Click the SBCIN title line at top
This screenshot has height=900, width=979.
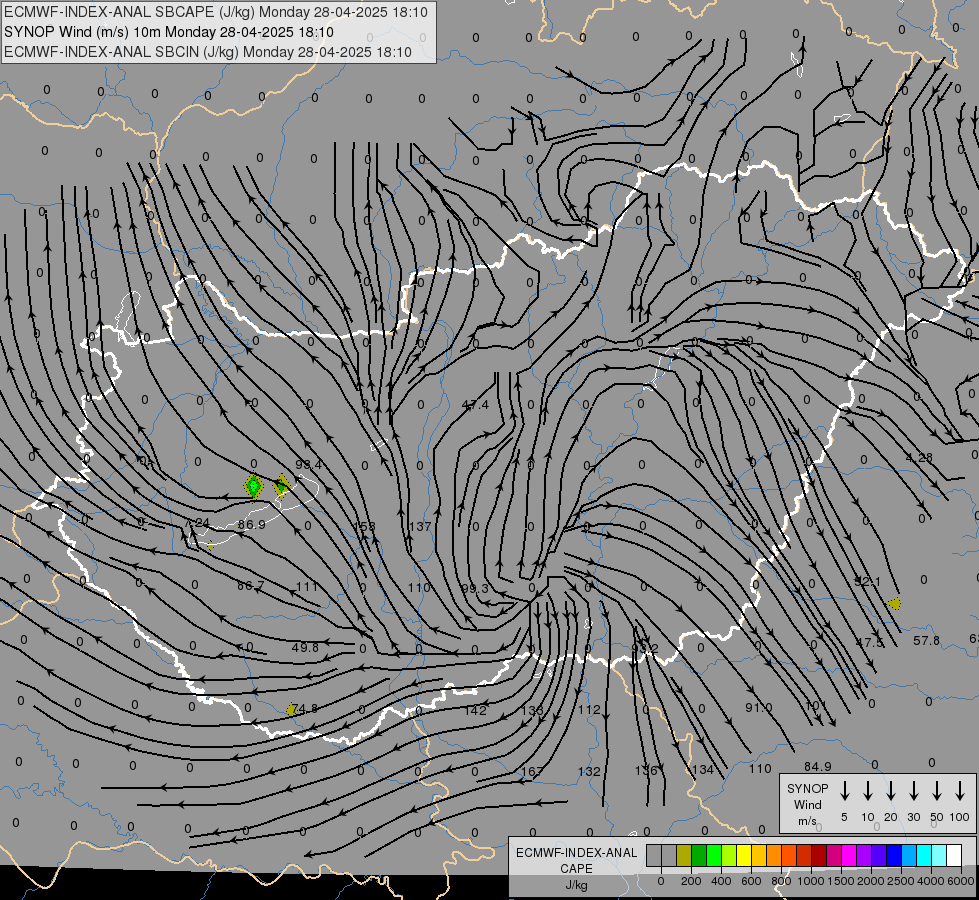click(208, 52)
